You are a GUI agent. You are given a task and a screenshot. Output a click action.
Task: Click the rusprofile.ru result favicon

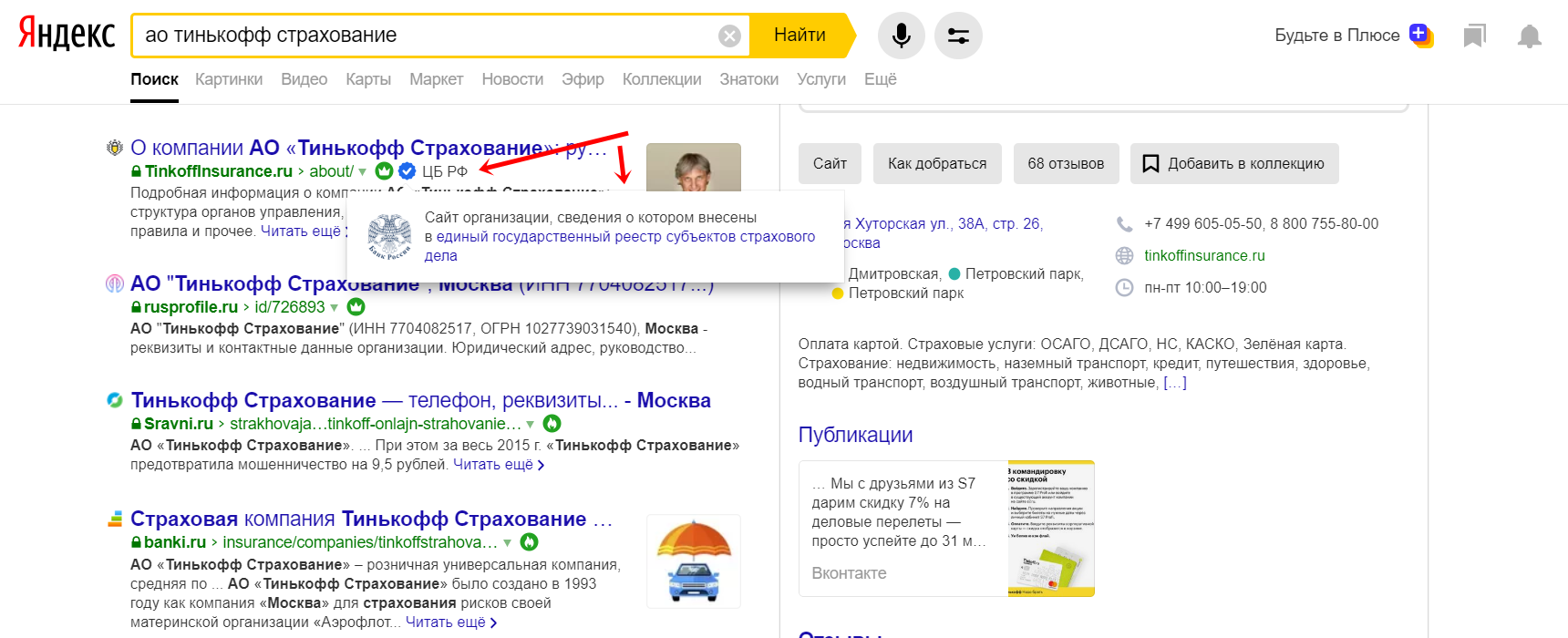coord(115,283)
